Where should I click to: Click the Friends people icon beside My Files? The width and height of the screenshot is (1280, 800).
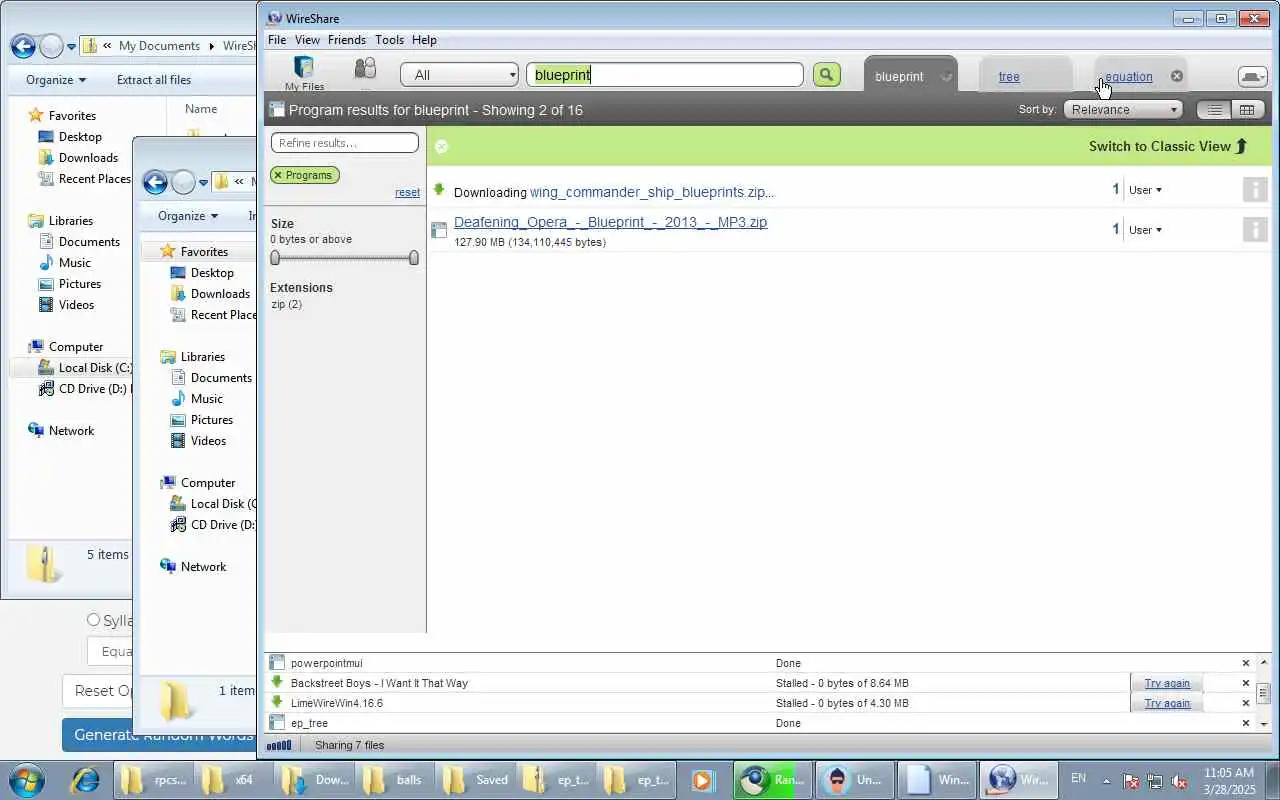point(365,69)
